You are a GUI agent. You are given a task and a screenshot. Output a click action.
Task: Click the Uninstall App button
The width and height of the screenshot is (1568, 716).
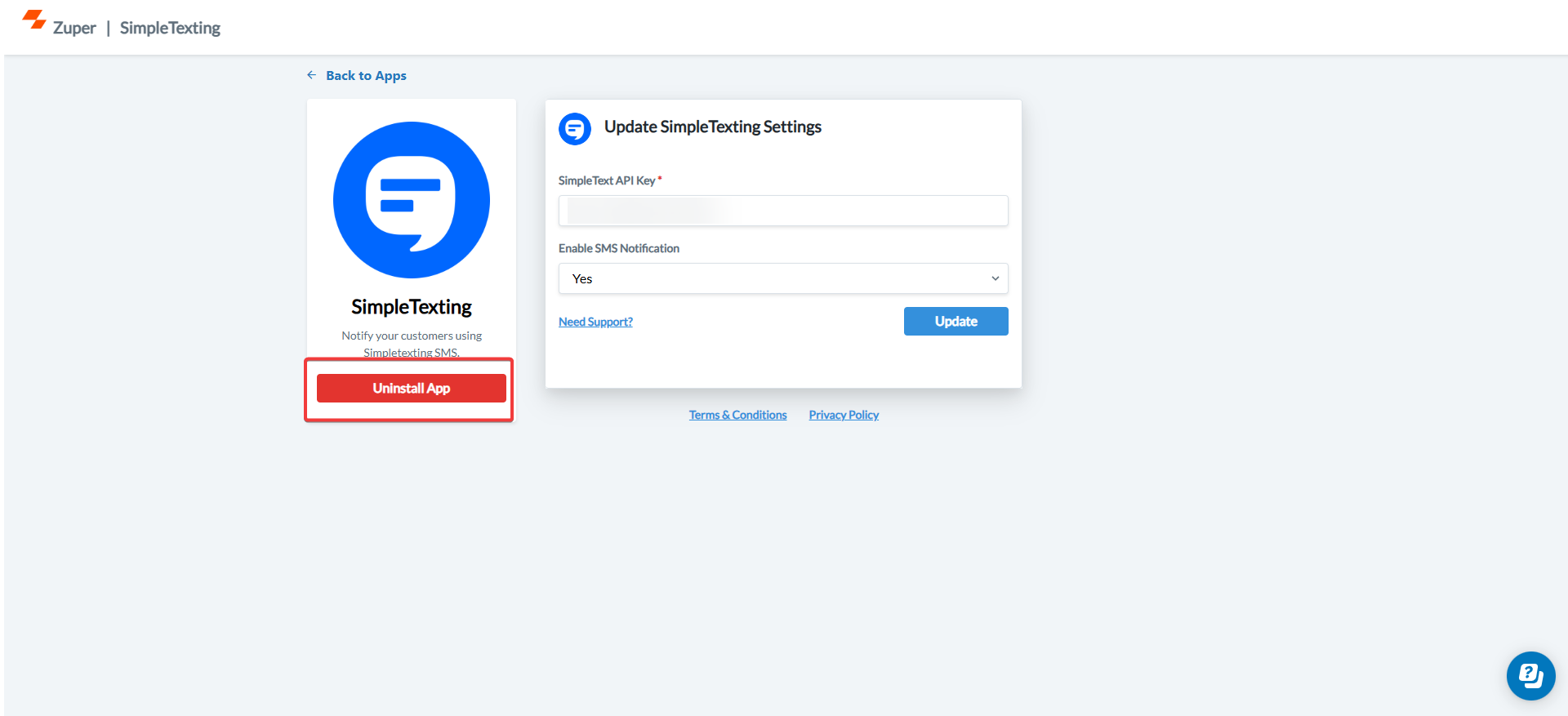(412, 389)
